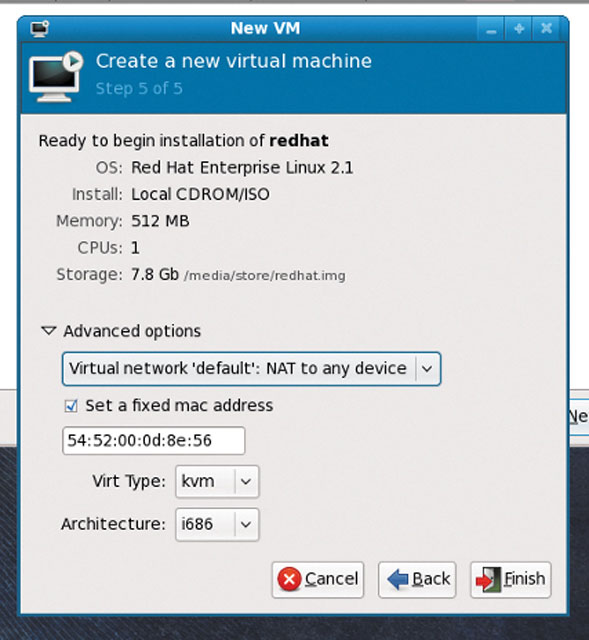
Task: Cancel the new VM creation
Action: pos(318,580)
